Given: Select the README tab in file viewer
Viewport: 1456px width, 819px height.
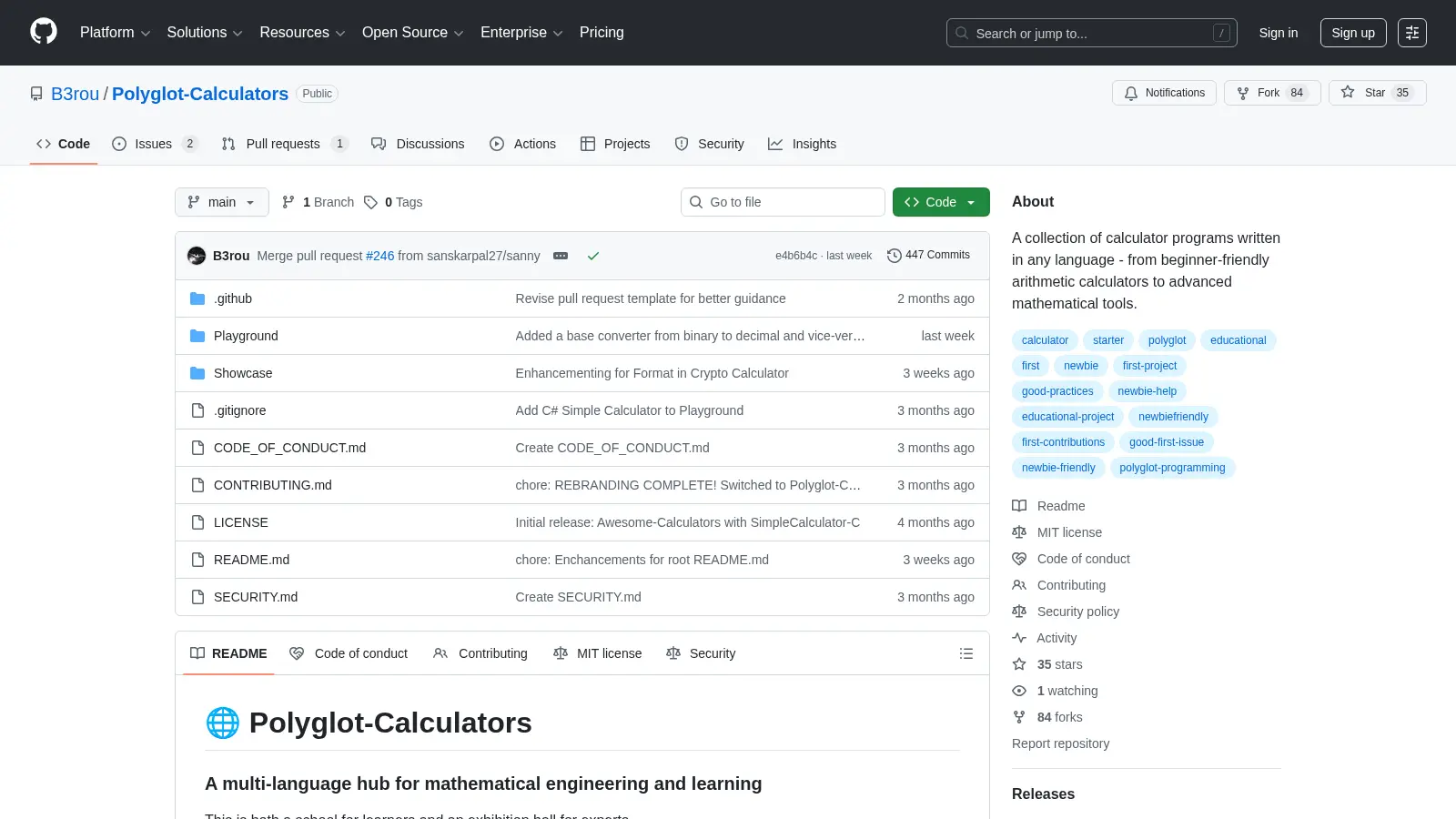Looking at the screenshot, I should click(x=228, y=653).
